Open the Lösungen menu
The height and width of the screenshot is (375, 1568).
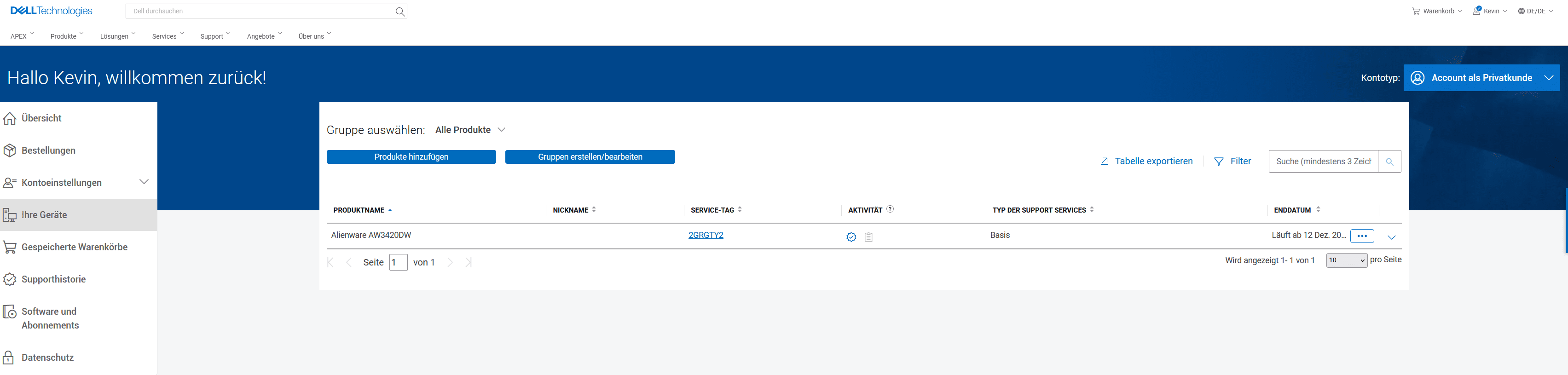click(117, 36)
